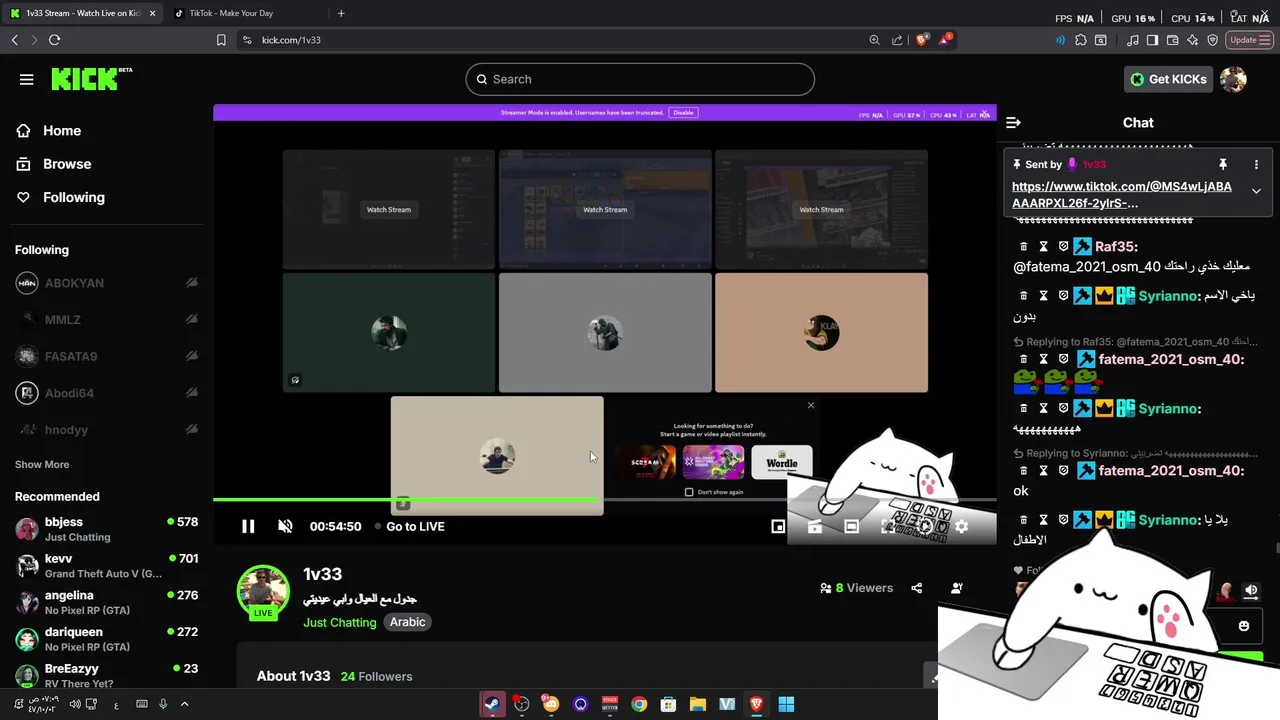Open the pinned TikTok link in chat
This screenshot has height=720, width=1280.
1122,195
